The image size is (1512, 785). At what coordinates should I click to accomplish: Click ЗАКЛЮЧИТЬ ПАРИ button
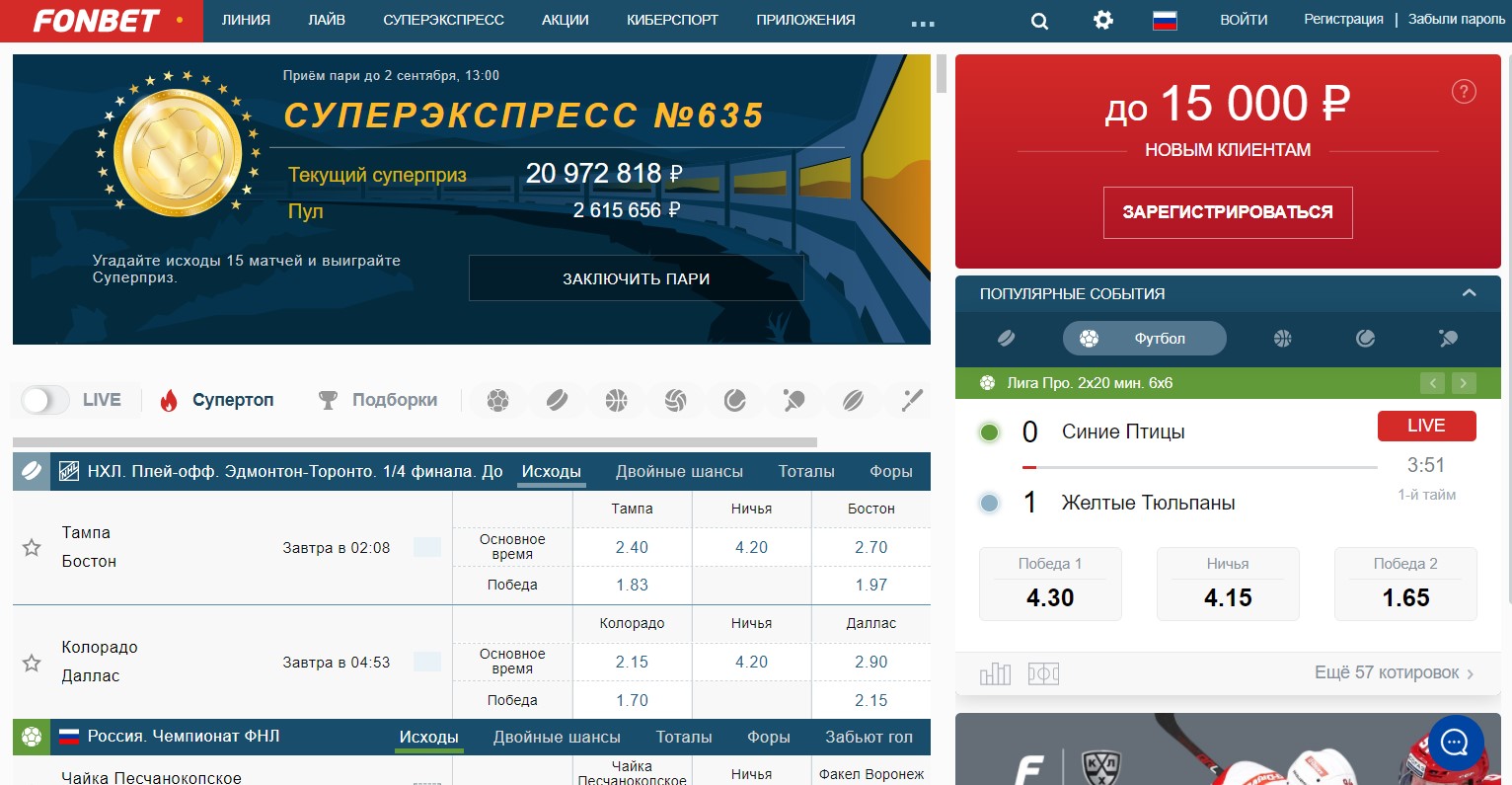click(x=637, y=278)
